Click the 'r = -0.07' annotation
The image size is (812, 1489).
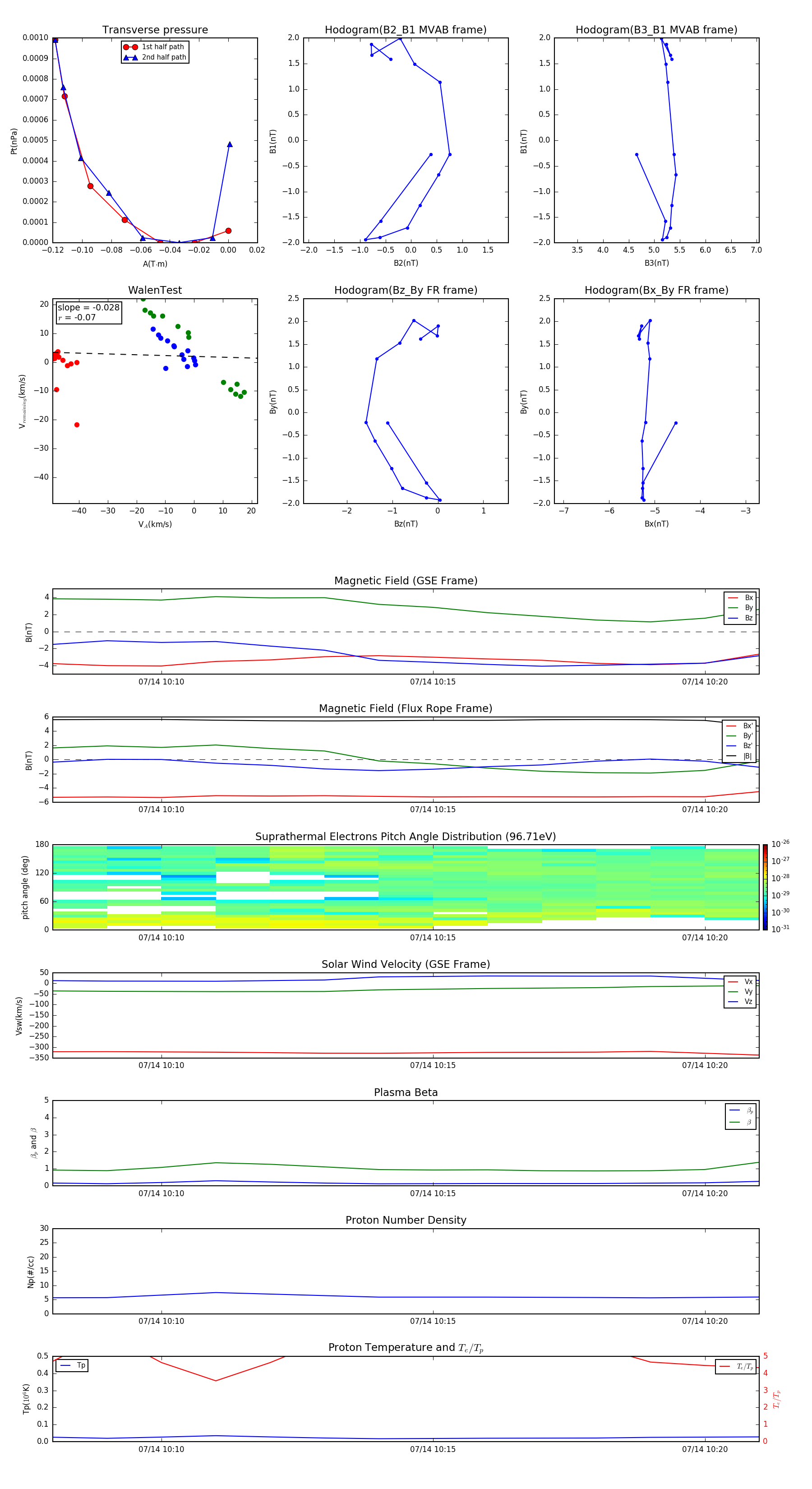pos(77,317)
